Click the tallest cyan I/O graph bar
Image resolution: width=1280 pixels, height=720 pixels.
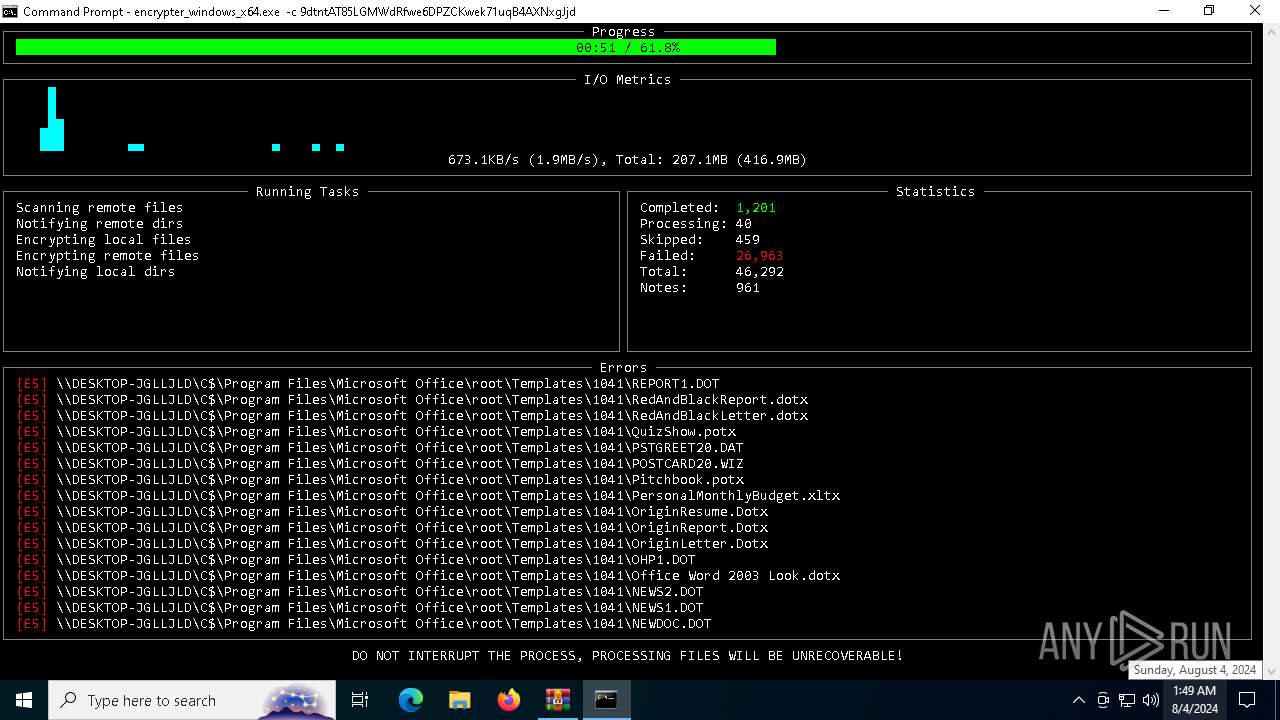(x=52, y=119)
